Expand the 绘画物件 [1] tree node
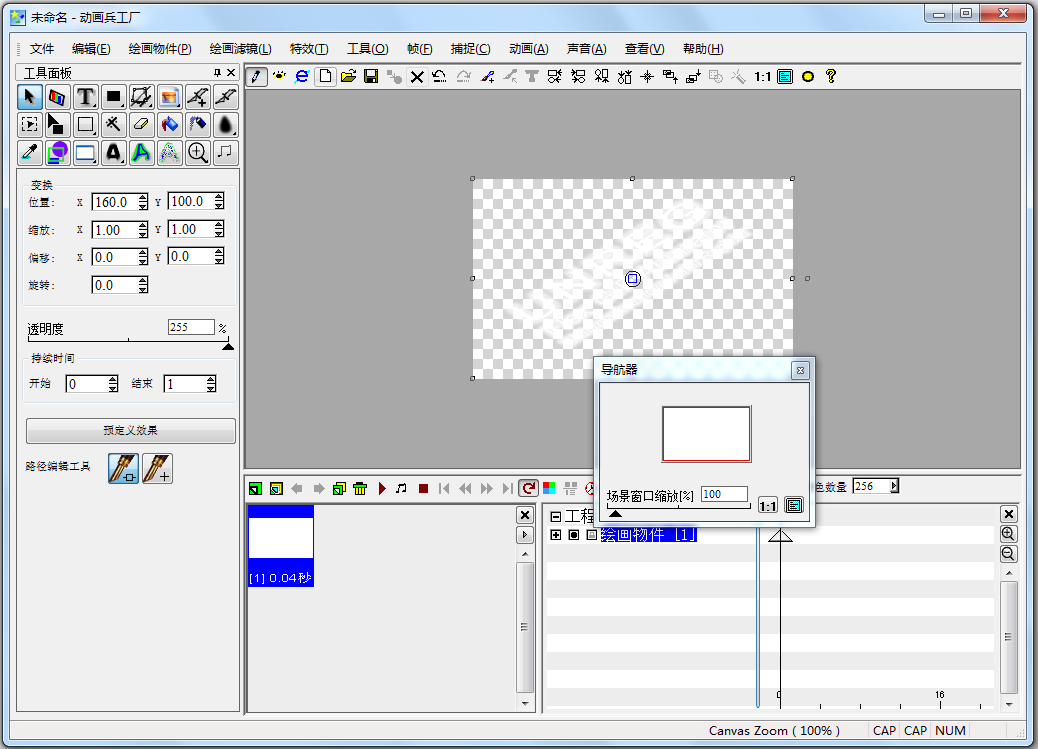The image size is (1038, 749). coord(556,535)
